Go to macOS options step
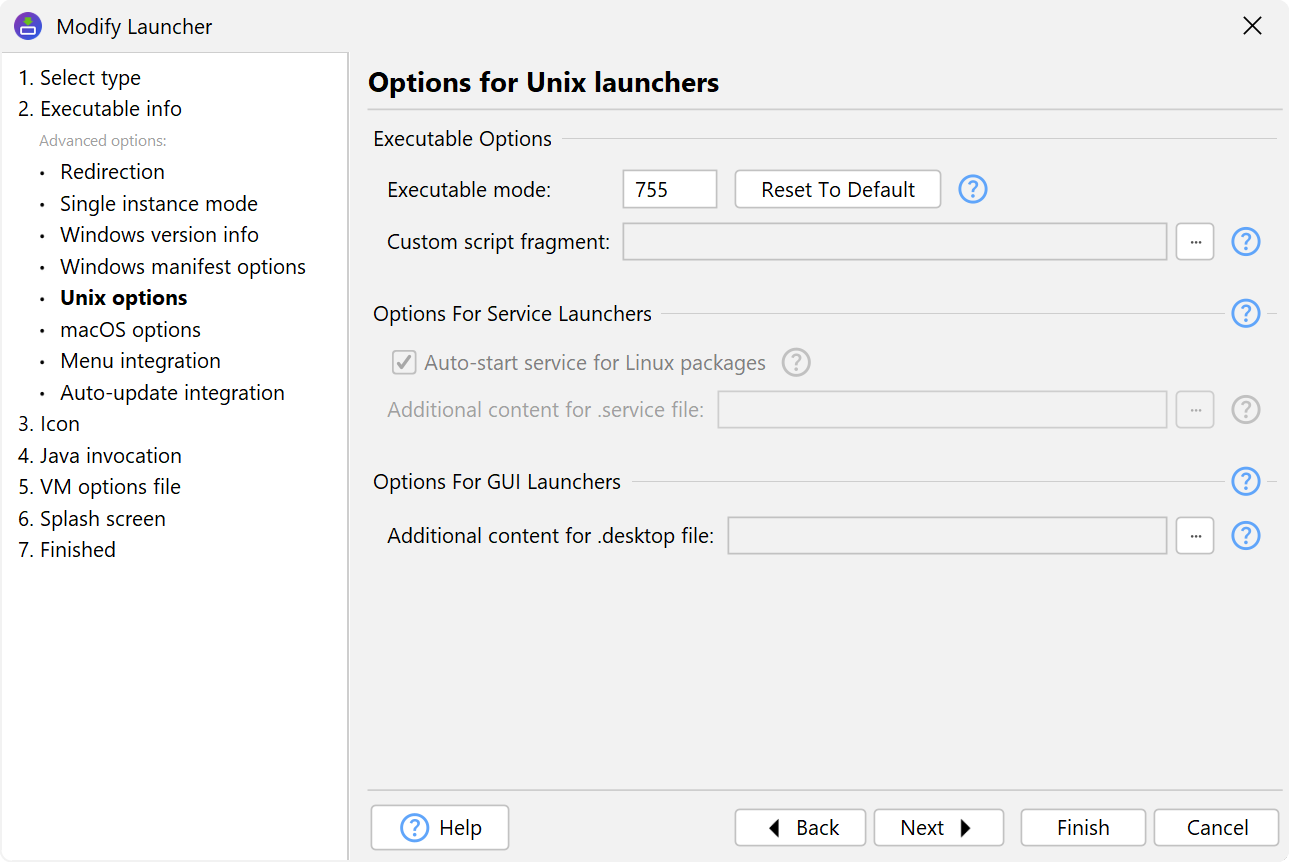The image size is (1289, 862). (130, 330)
